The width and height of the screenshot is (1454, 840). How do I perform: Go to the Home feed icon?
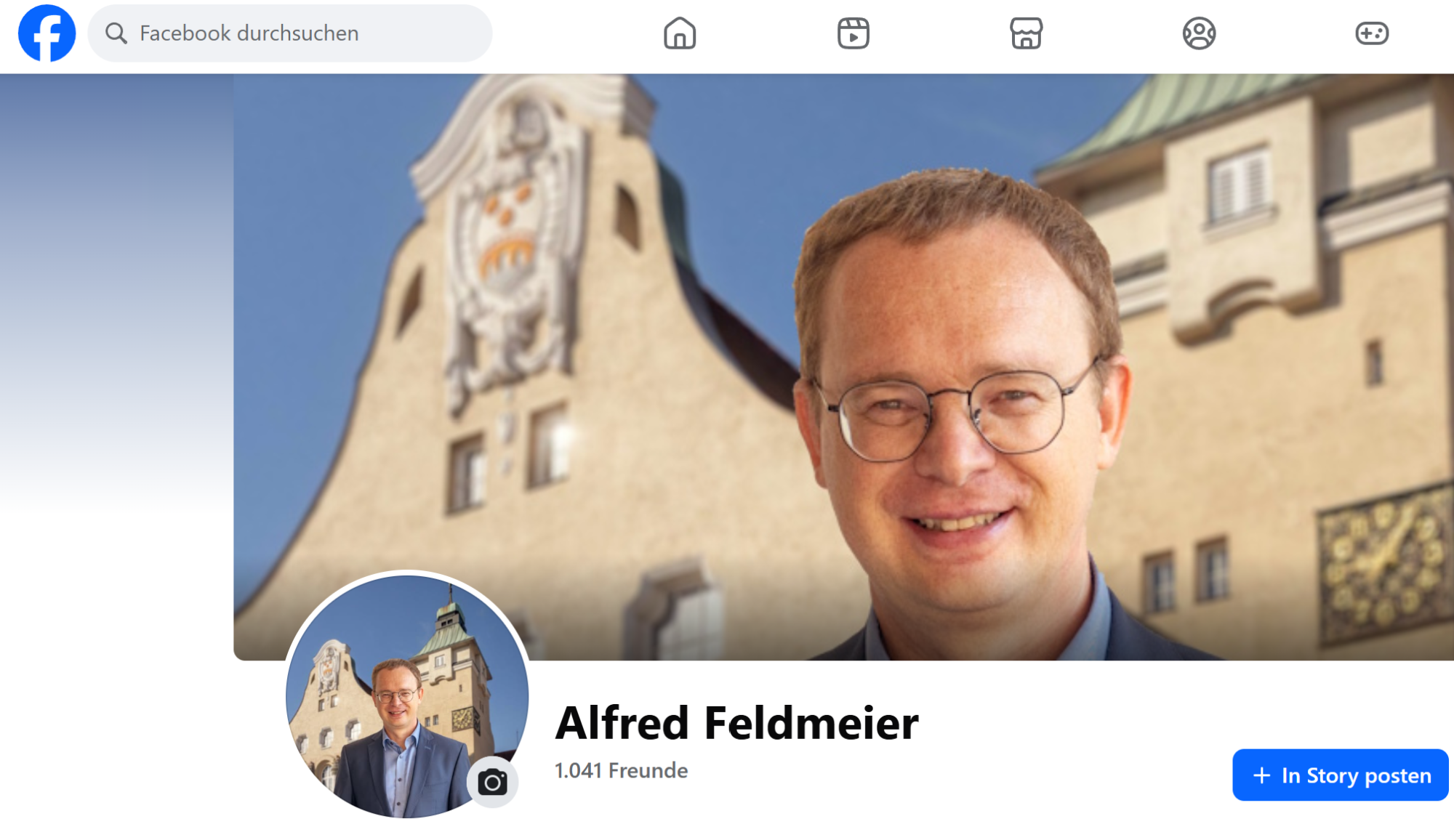pyautogui.click(x=680, y=33)
